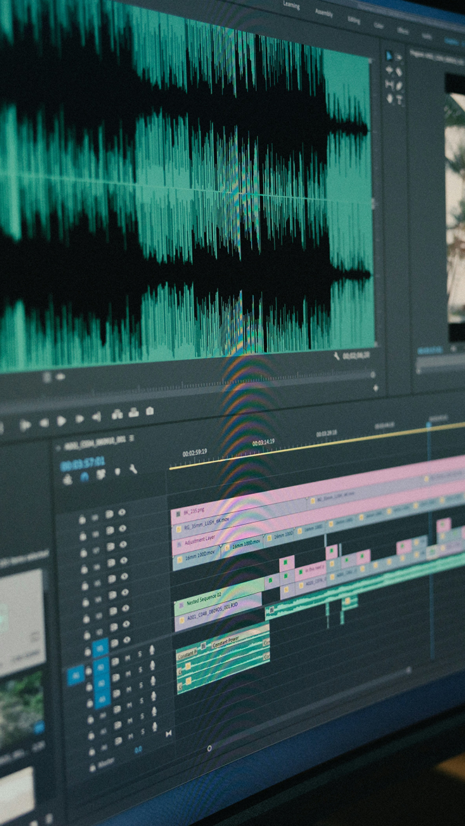Screen dimensions: 465x826
Task: Switch to the Color workspace
Action: pyautogui.click(x=379, y=25)
